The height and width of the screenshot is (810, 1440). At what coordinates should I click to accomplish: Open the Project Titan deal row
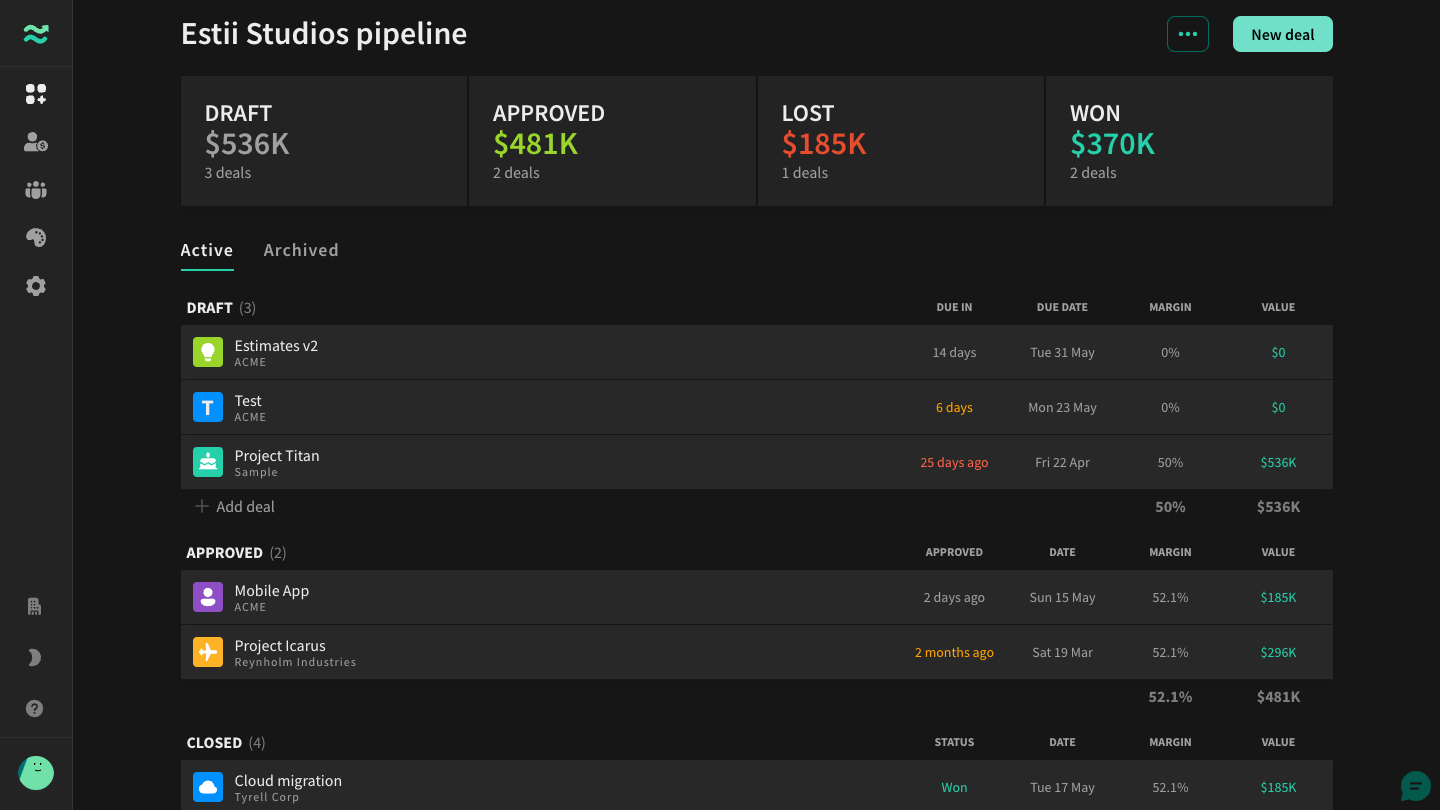[757, 462]
